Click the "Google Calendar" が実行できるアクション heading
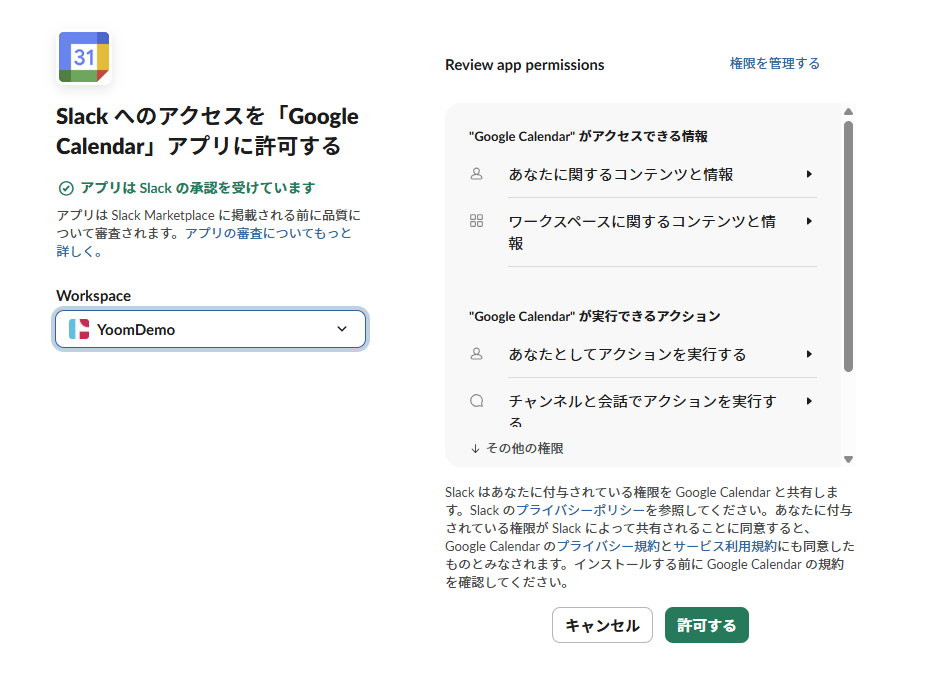The width and height of the screenshot is (925, 675). [595, 316]
